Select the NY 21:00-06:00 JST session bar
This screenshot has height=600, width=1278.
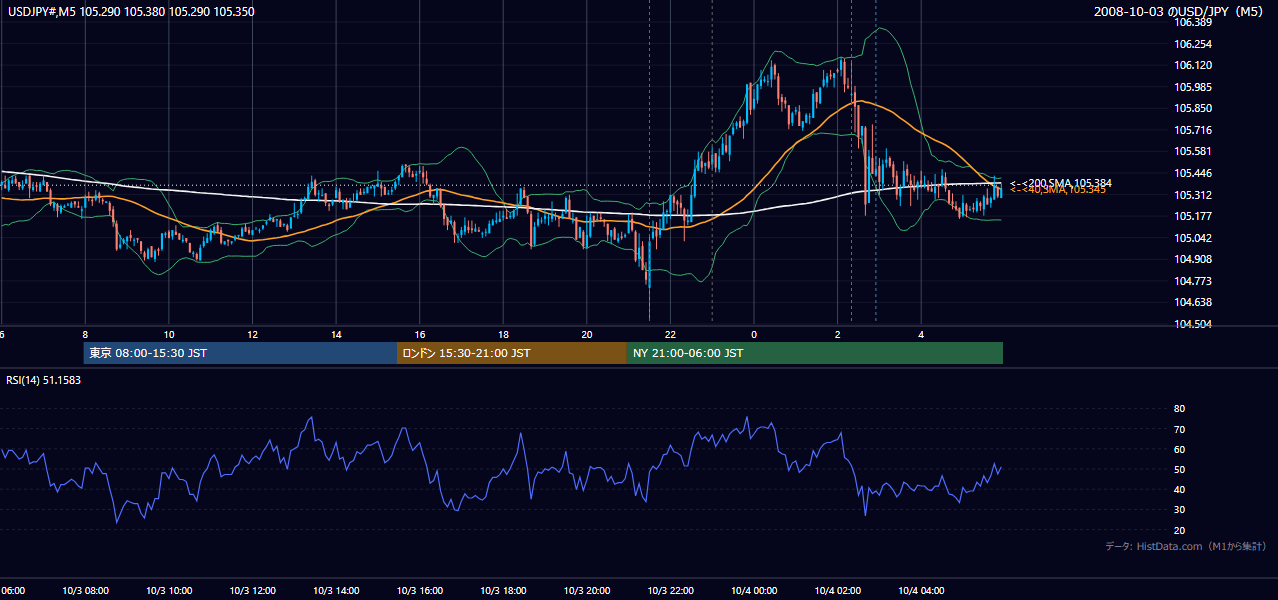coord(815,353)
